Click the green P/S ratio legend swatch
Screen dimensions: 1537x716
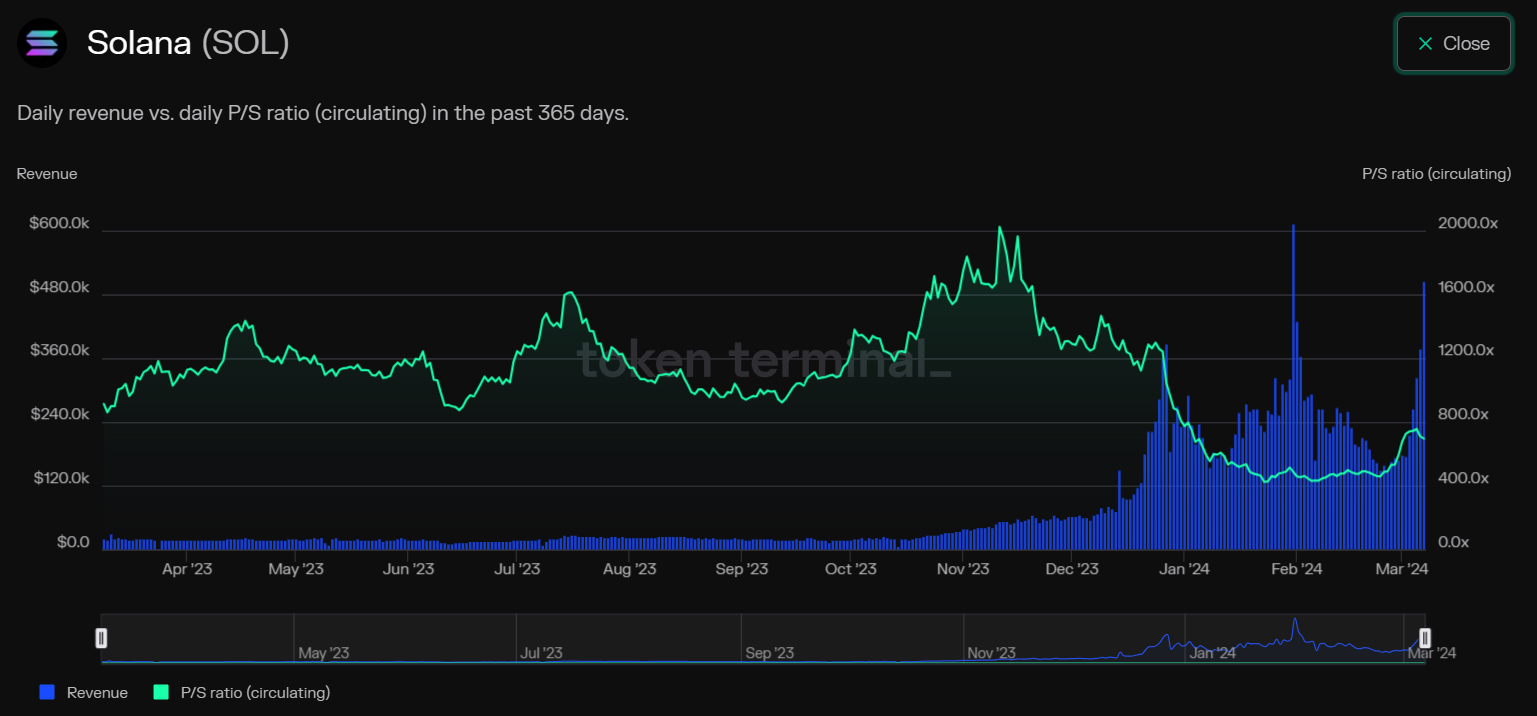coord(160,692)
